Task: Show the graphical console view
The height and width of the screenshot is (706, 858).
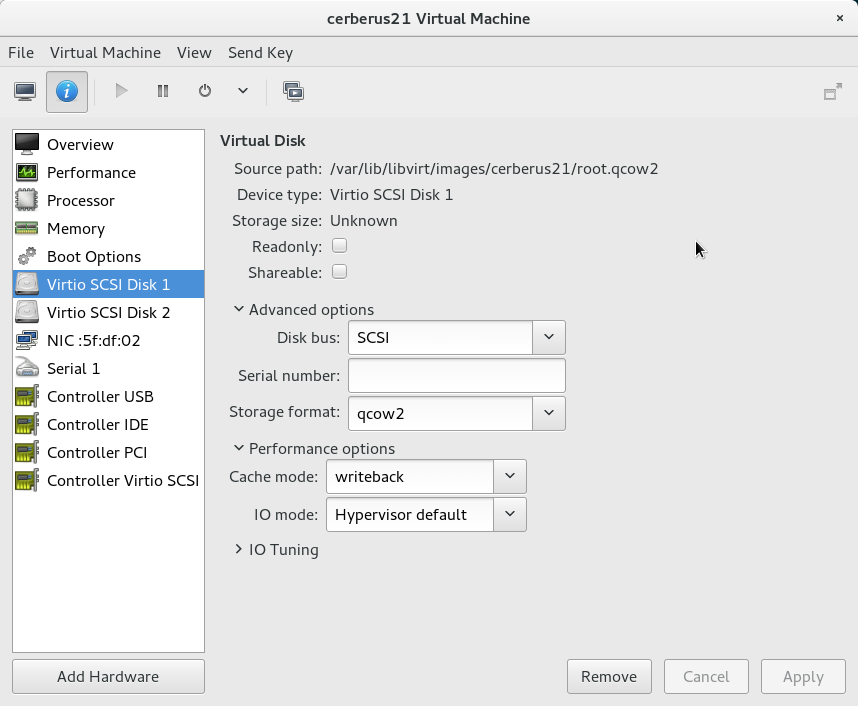Action: click(26, 91)
